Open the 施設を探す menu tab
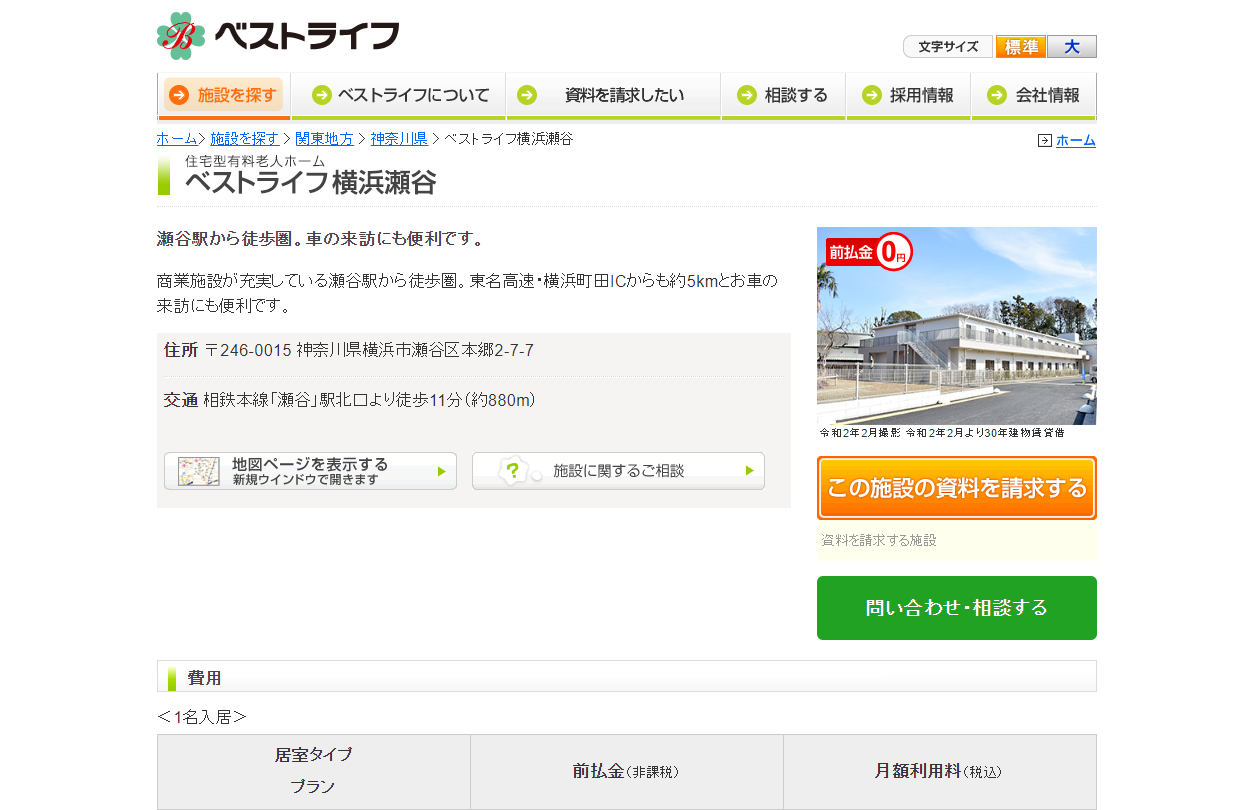 click(x=224, y=96)
